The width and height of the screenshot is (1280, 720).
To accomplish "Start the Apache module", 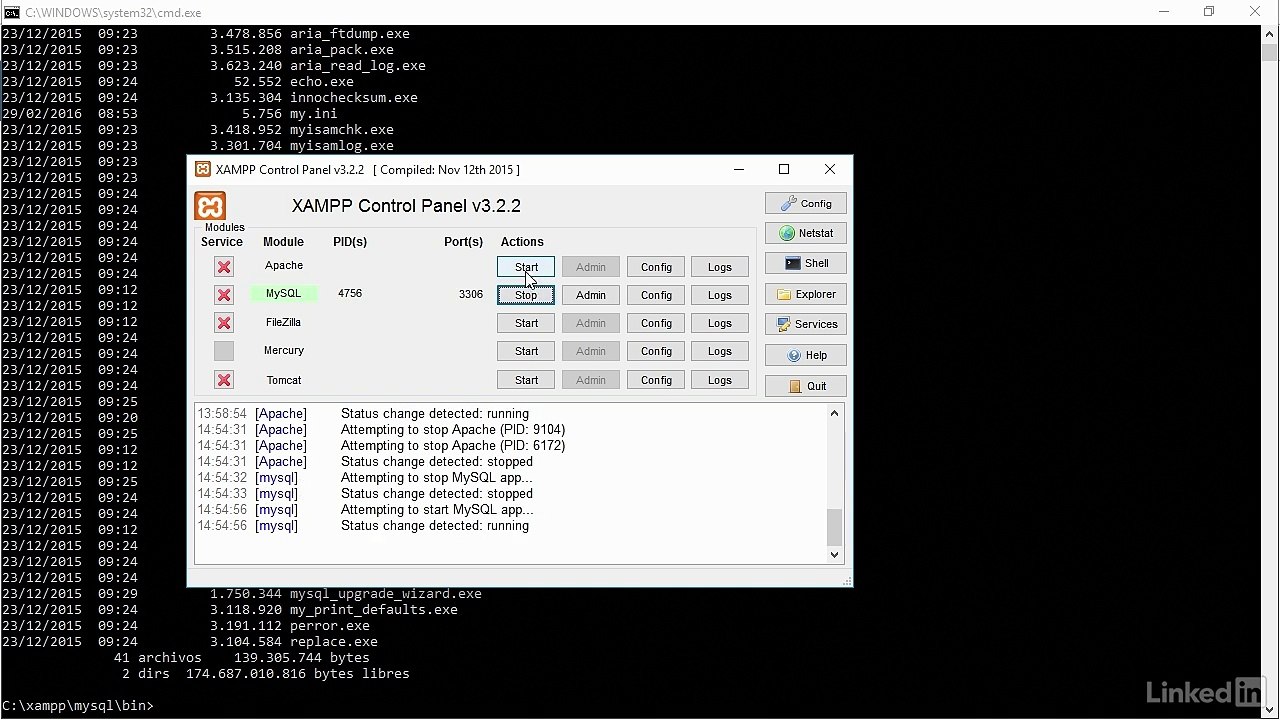I will pyautogui.click(x=526, y=267).
